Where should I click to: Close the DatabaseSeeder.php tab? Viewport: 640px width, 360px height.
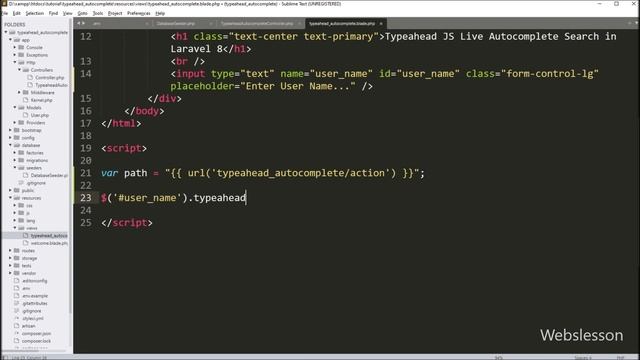point(211,23)
